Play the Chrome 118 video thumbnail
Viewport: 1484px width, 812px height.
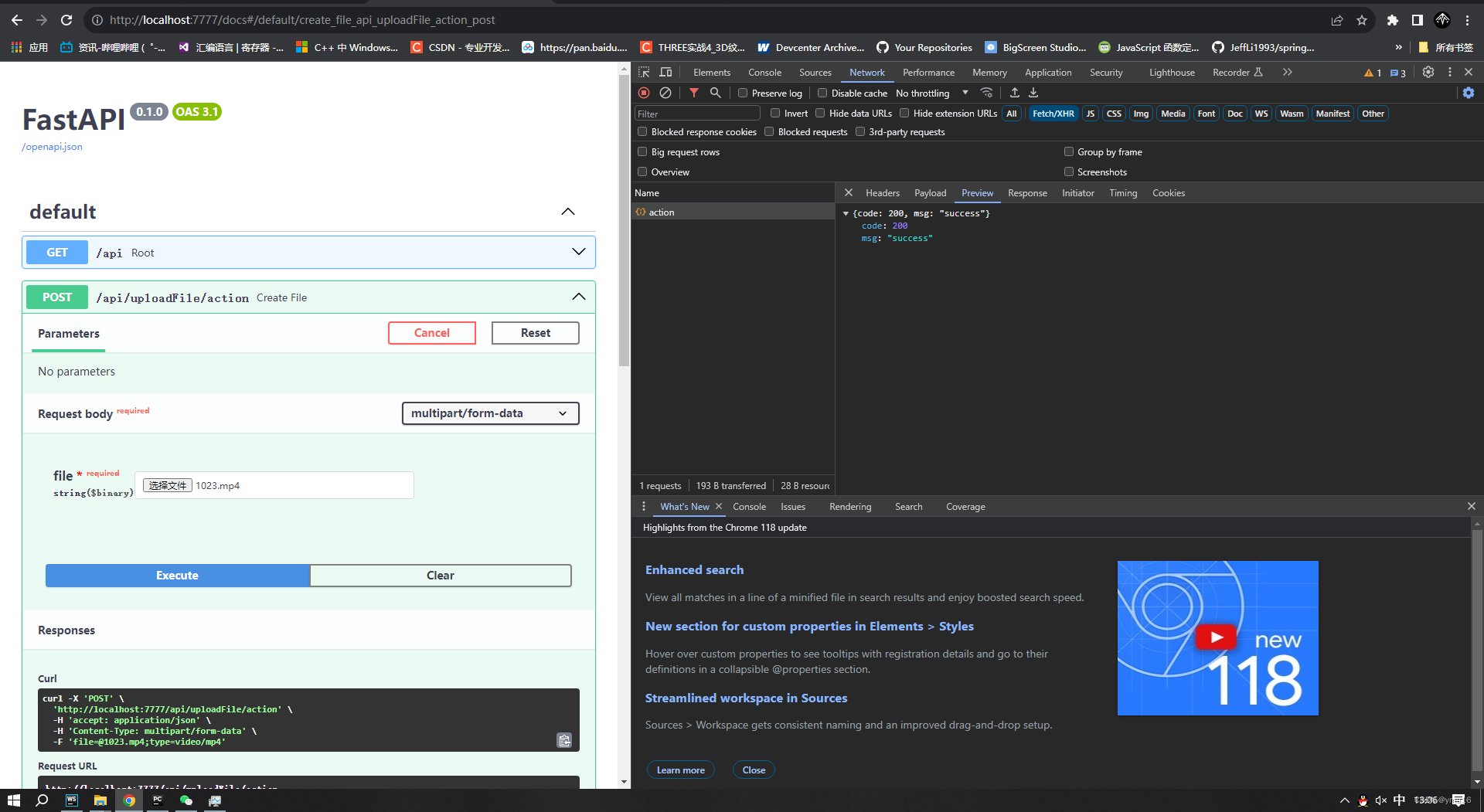[1217, 637]
